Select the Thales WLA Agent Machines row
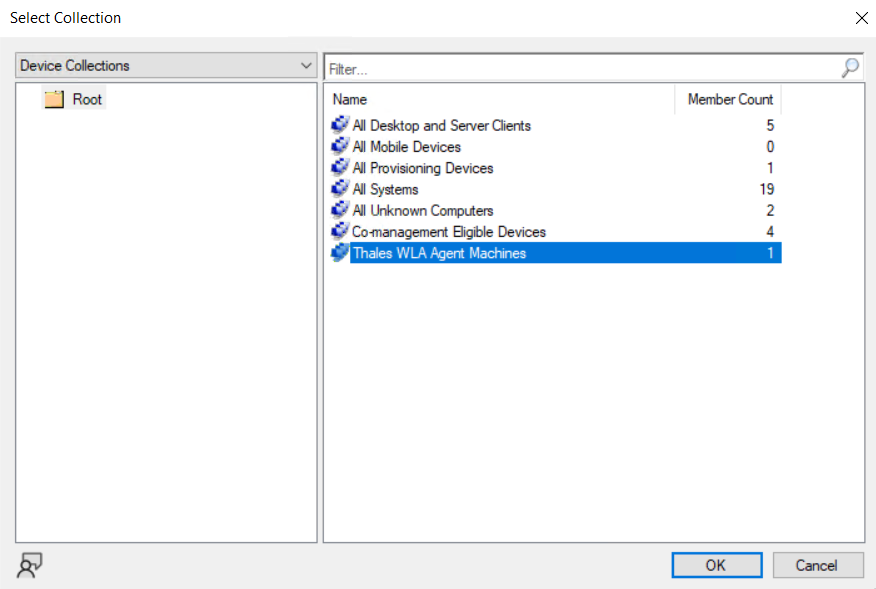876x589 pixels. tap(556, 253)
